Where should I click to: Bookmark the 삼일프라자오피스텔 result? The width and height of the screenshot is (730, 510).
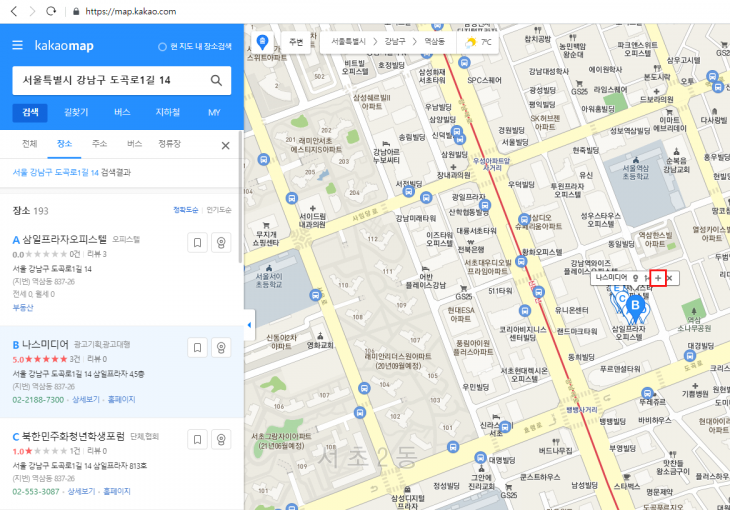click(x=198, y=242)
